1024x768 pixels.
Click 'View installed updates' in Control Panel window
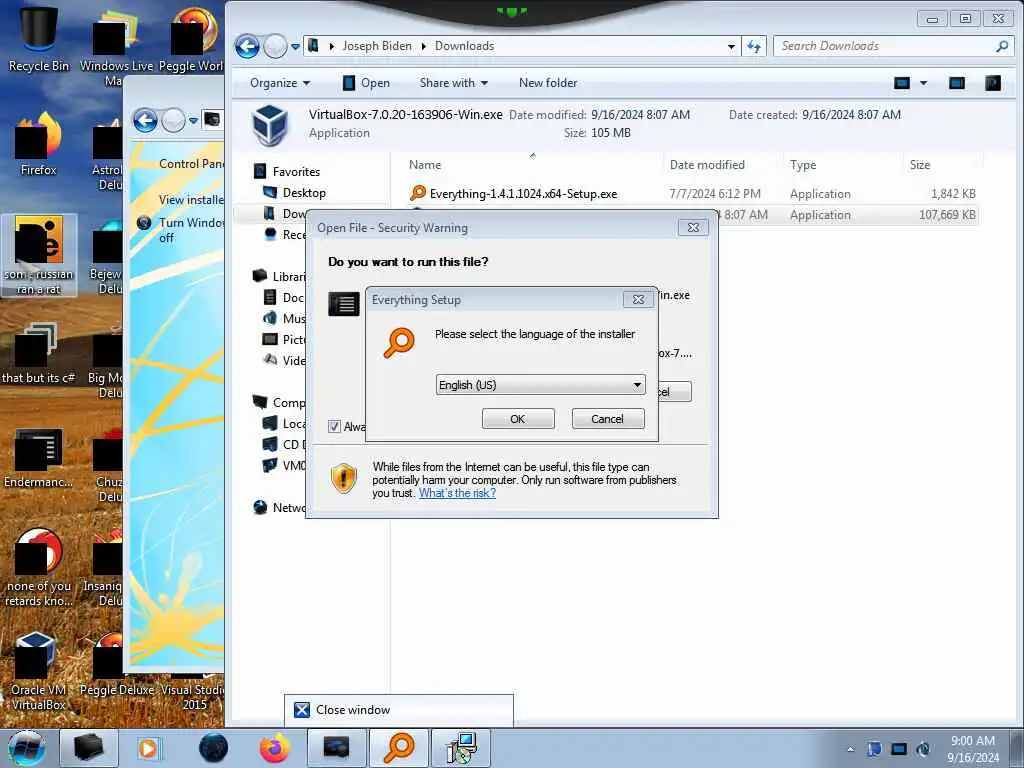click(x=191, y=200)
